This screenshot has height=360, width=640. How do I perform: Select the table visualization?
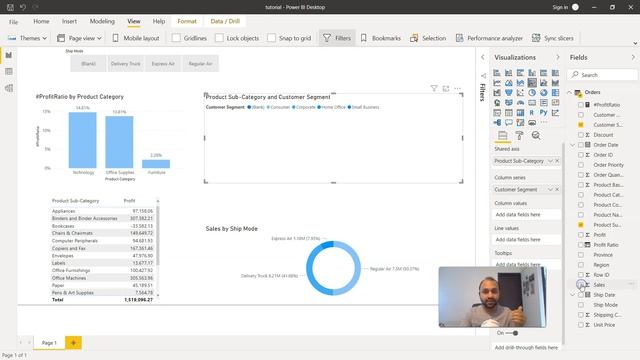(509, 113)
